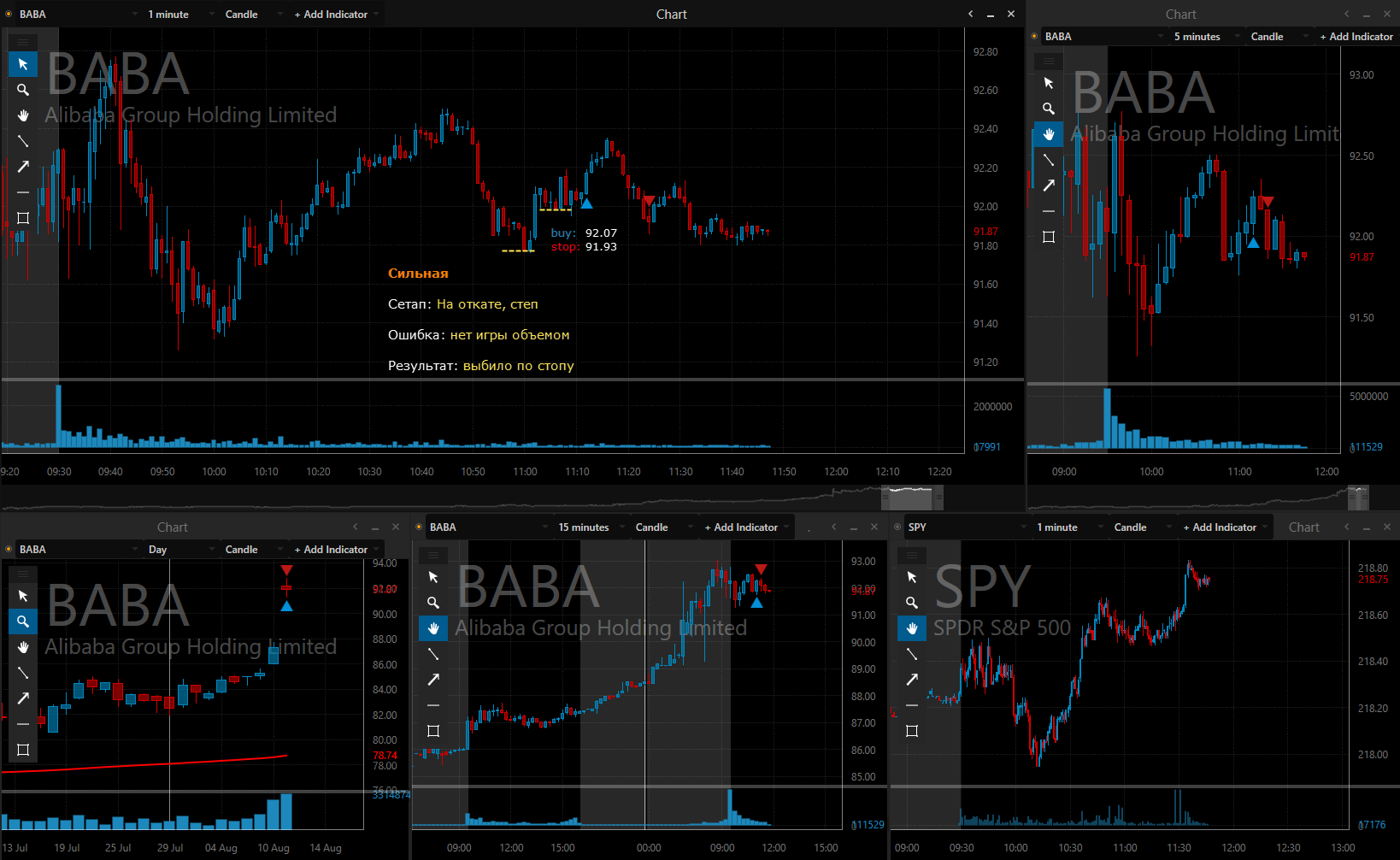Click the blue buy triangle marker on 1 minute chart
The height and width of the screenshot is (860, 1400).
[x=586, y=203]
